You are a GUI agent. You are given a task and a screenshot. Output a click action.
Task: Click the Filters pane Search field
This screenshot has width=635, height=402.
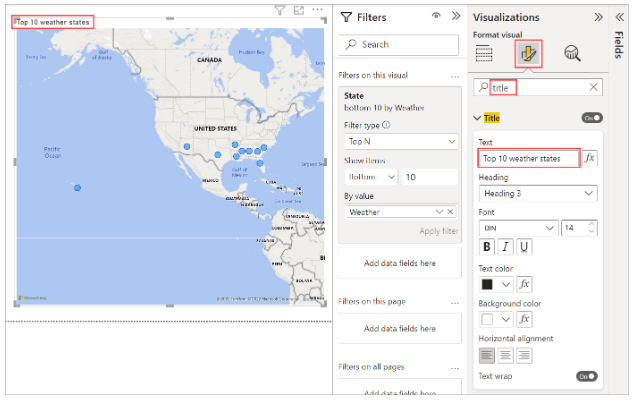(400, 45)
